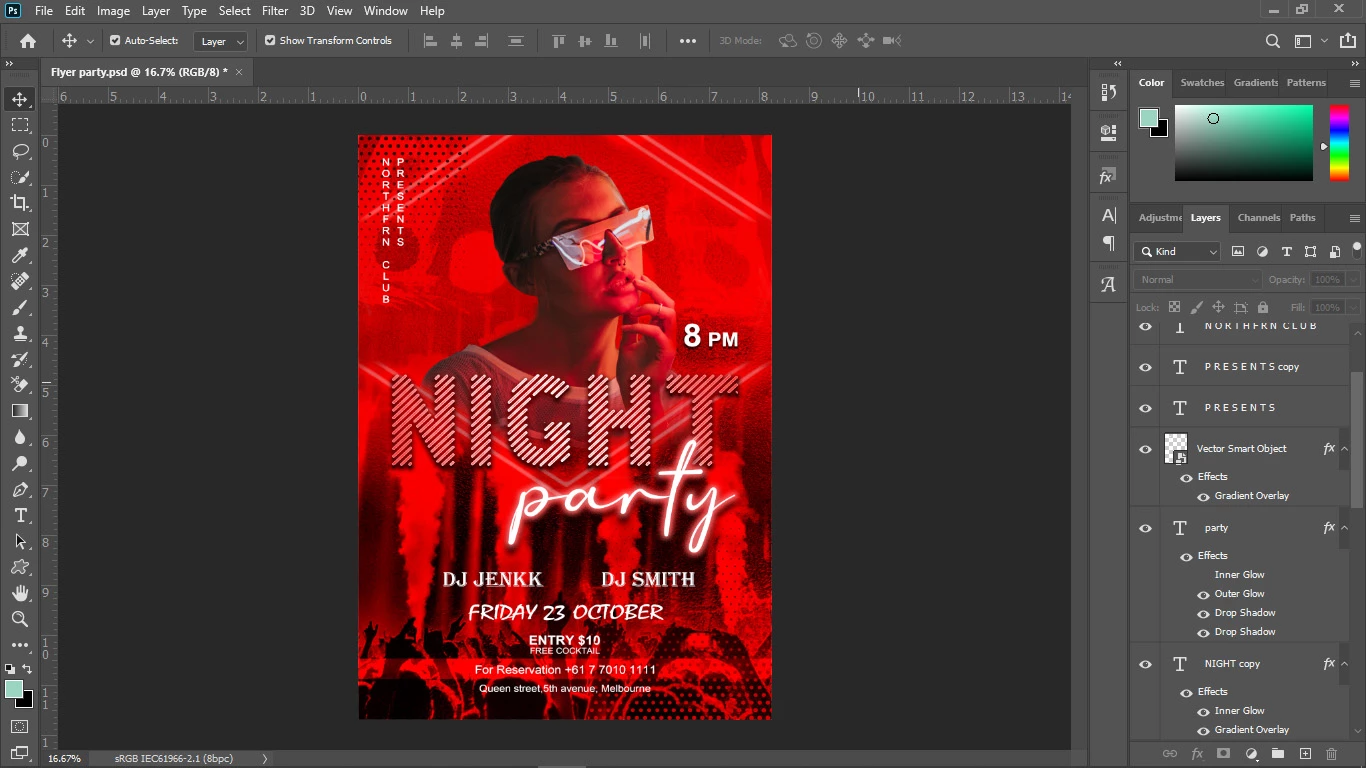Open the Patterns tab
This screenshot has height=768, width=1366.
pyautogui.click(x=1306, y=83)
